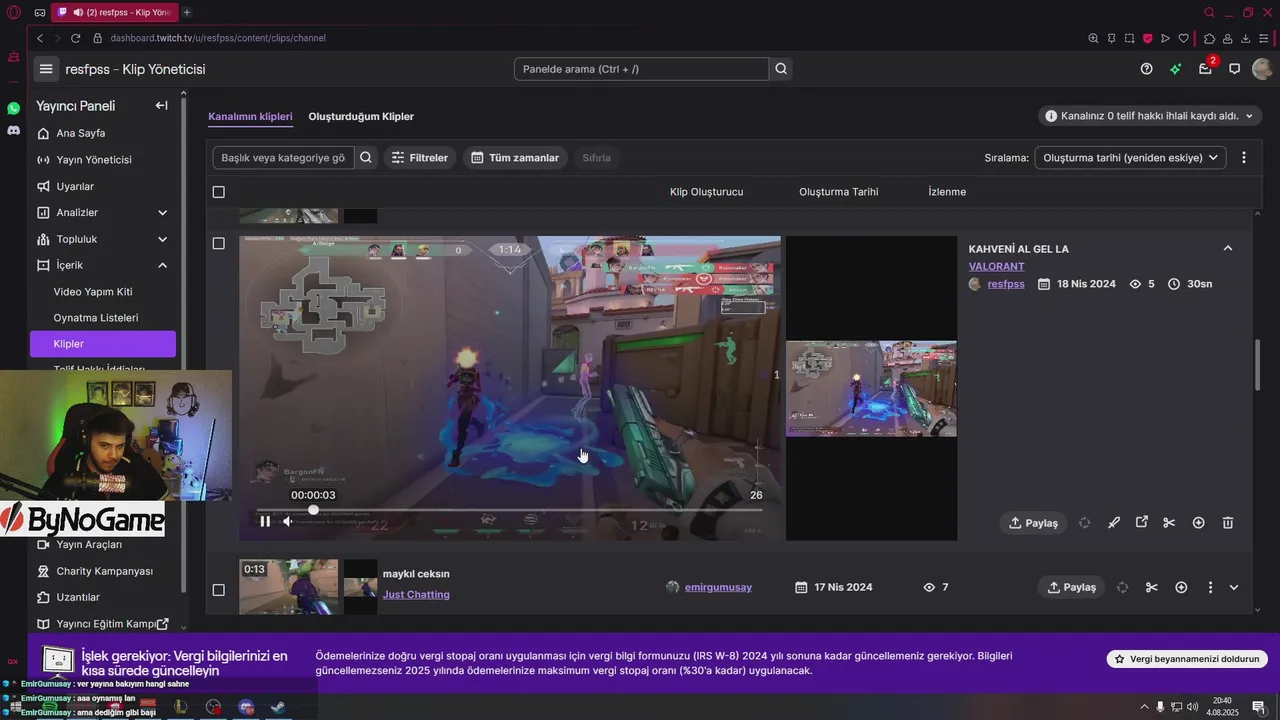Click the sword icon on KAHVENİ AL GEL LA
The width and height of the screenshot is (1280, 720).
coord(1114,523)
